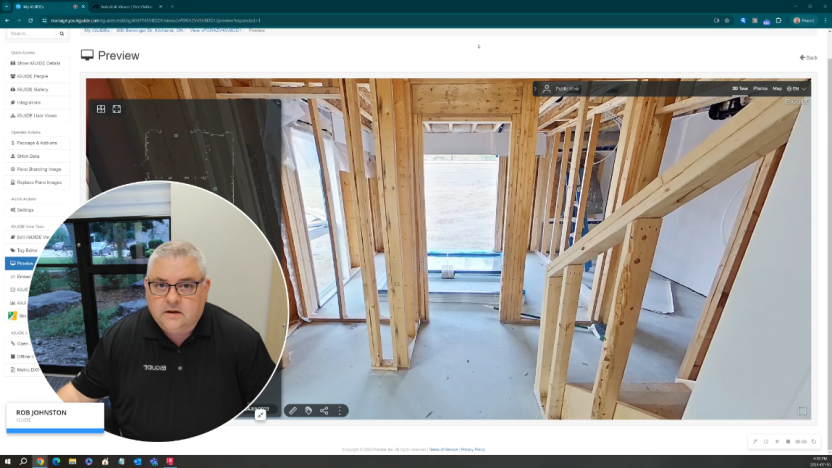Click the measure ruler tool icon
Viewport: 832px width, 468px height.
[x=293, y=410]
